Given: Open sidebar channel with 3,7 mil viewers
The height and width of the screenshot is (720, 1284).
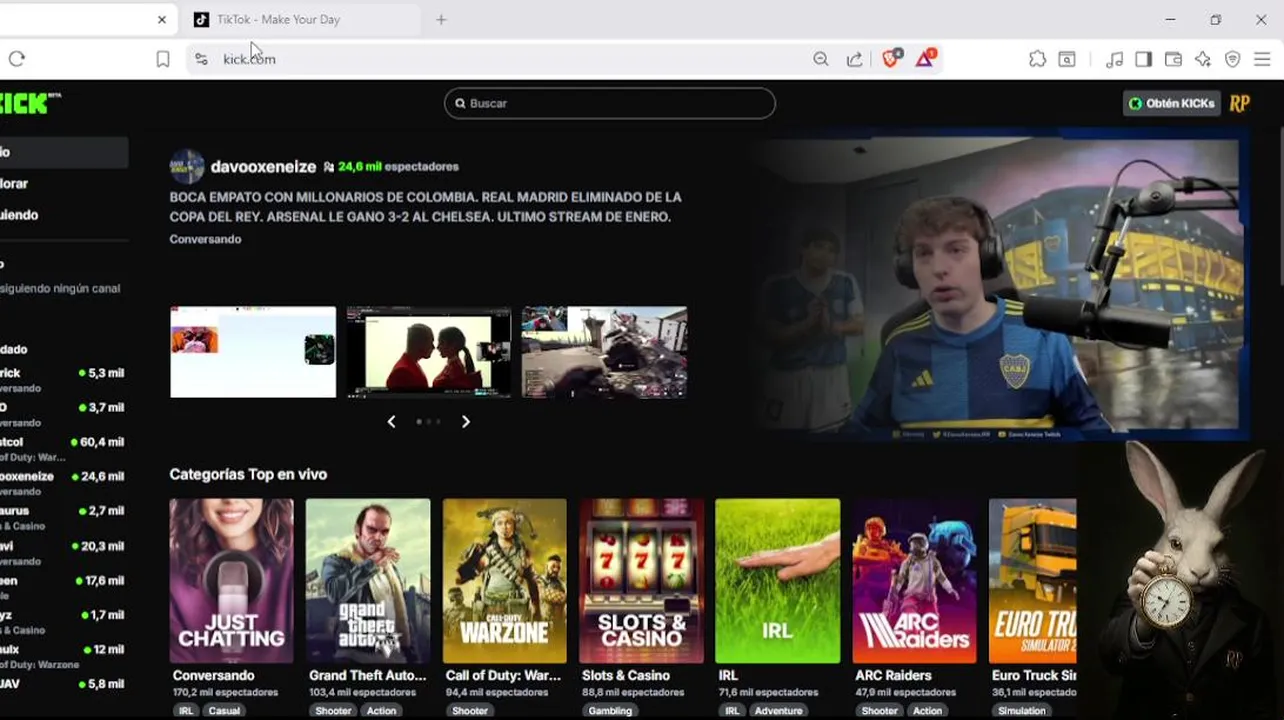Looking at the screenshot, I should [x=64, y=414].
